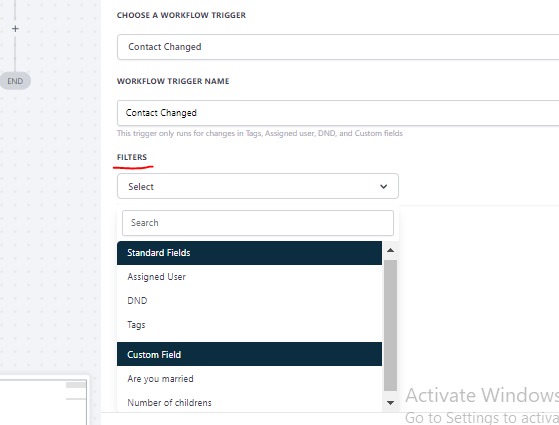Click the trigger hint text about Tags and DND

tap(260, 133)
